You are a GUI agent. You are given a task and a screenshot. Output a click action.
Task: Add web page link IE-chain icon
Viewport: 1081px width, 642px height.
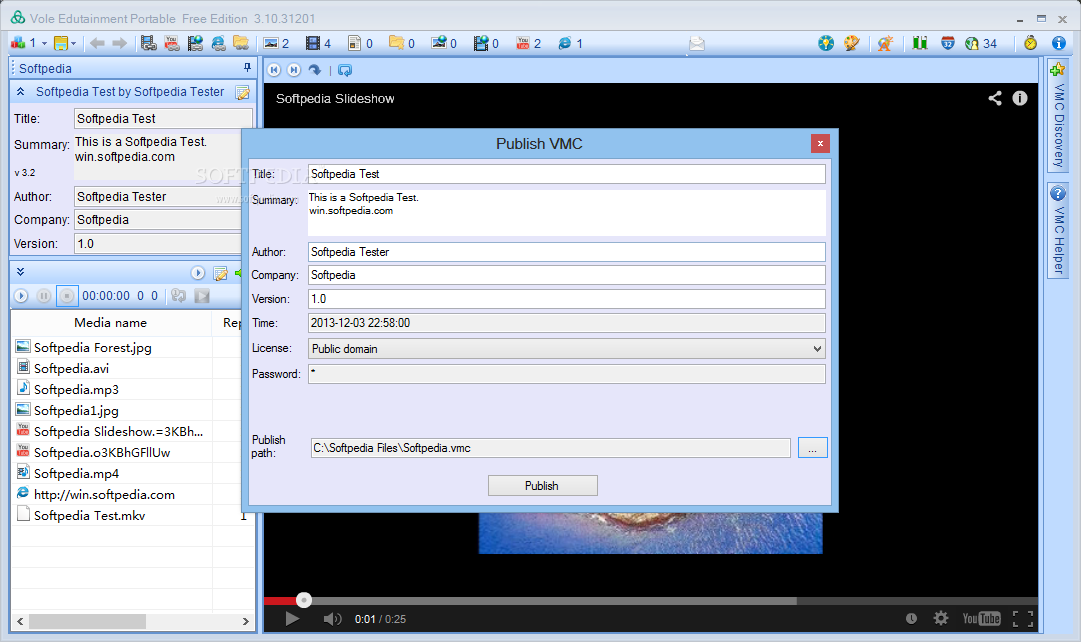[x=219, y=43]
